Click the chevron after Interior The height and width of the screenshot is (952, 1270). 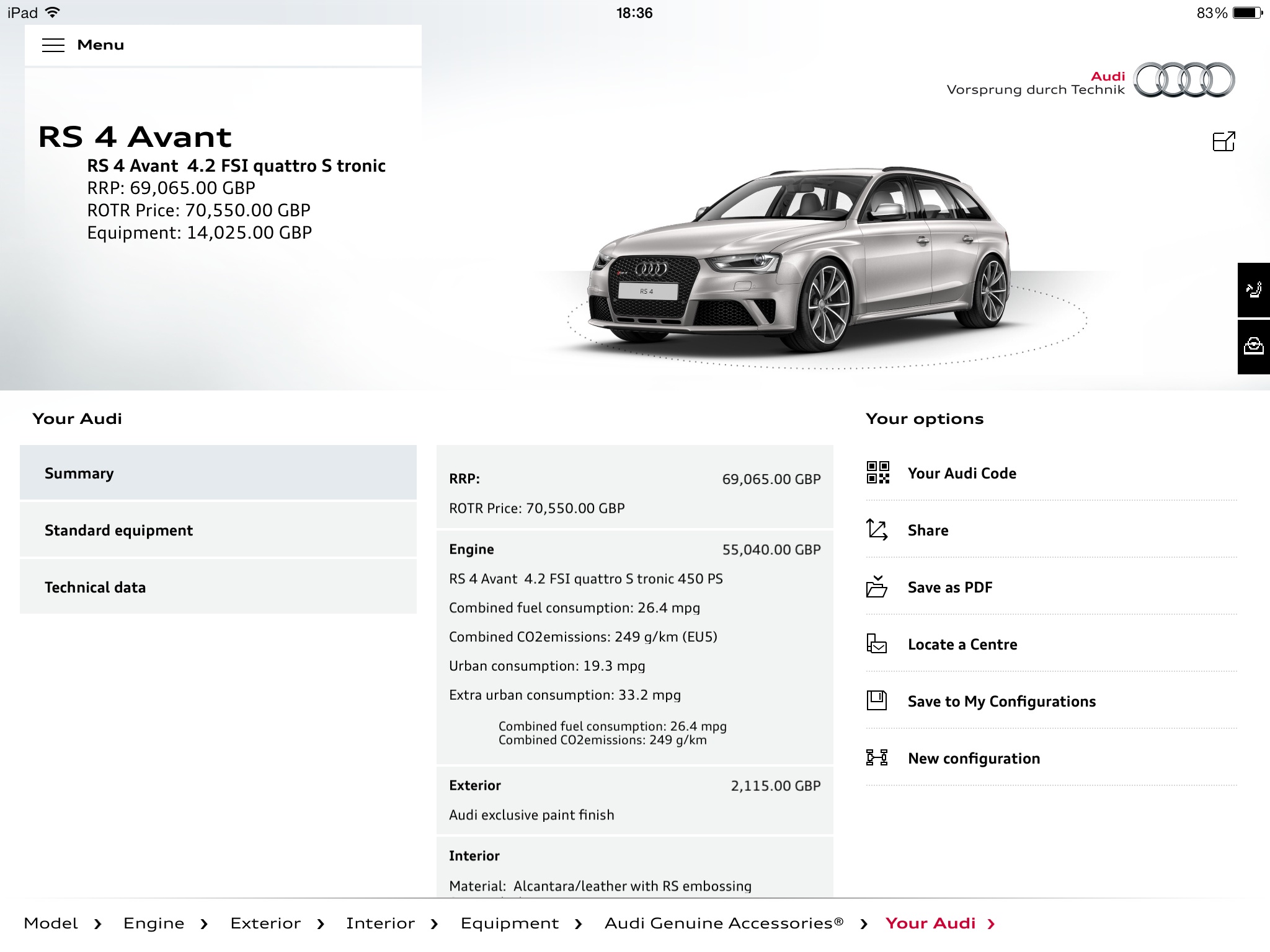[x=434, y=924]
